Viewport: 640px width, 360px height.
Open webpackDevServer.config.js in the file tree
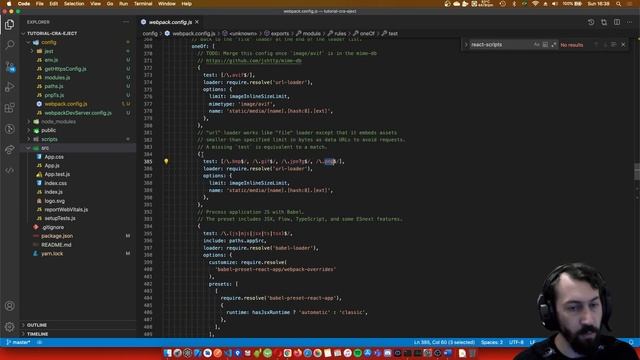(x=78, y=113)
